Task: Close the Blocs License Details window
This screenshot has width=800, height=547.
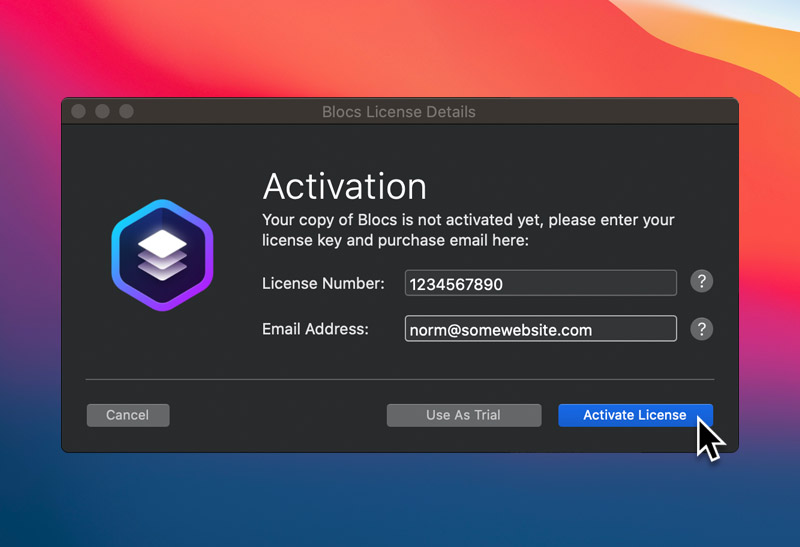Action: point(79,111)
